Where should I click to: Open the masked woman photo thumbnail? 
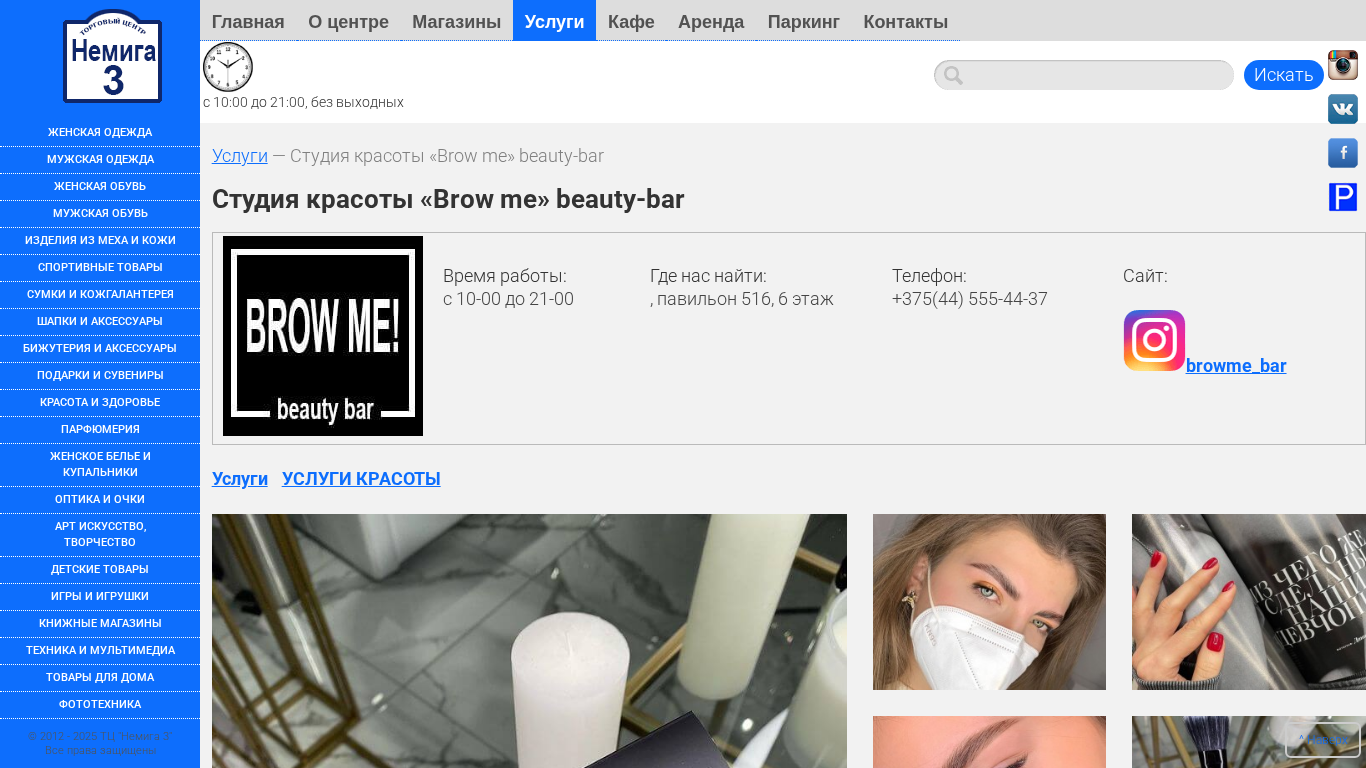[989, 602]
